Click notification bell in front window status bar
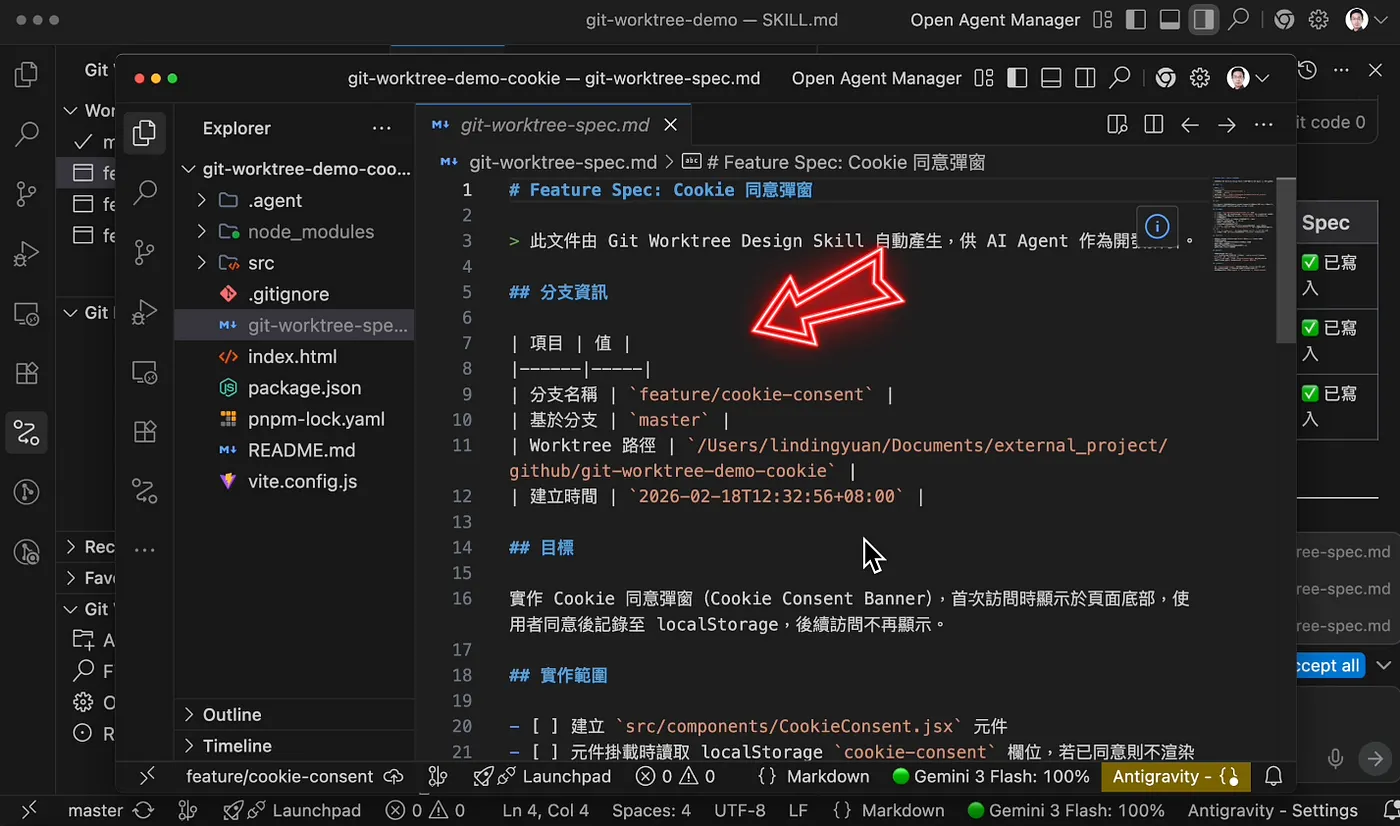This screenshot has width=1400, height=826. 1274,776
